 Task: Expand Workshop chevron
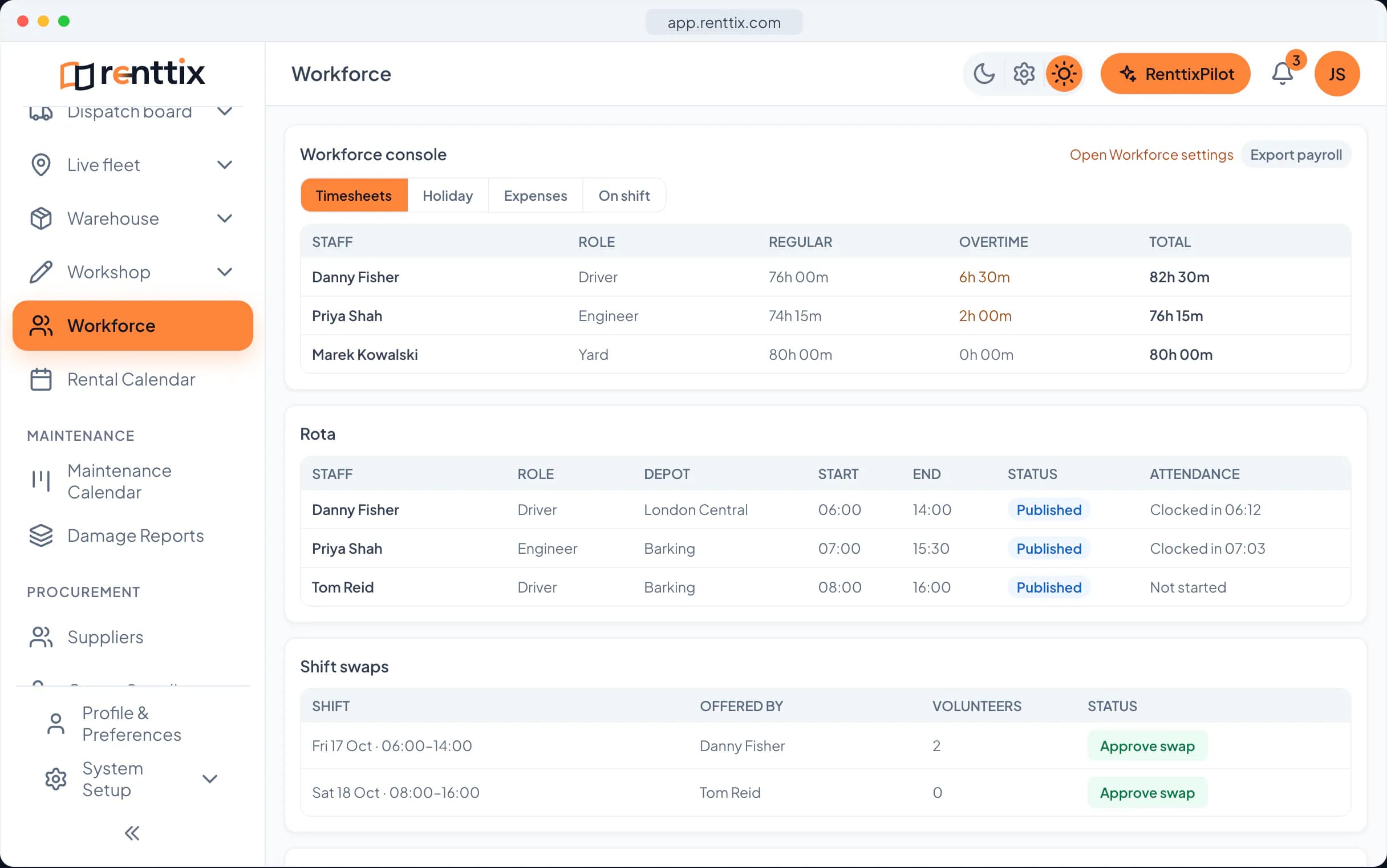click(225, 272)
